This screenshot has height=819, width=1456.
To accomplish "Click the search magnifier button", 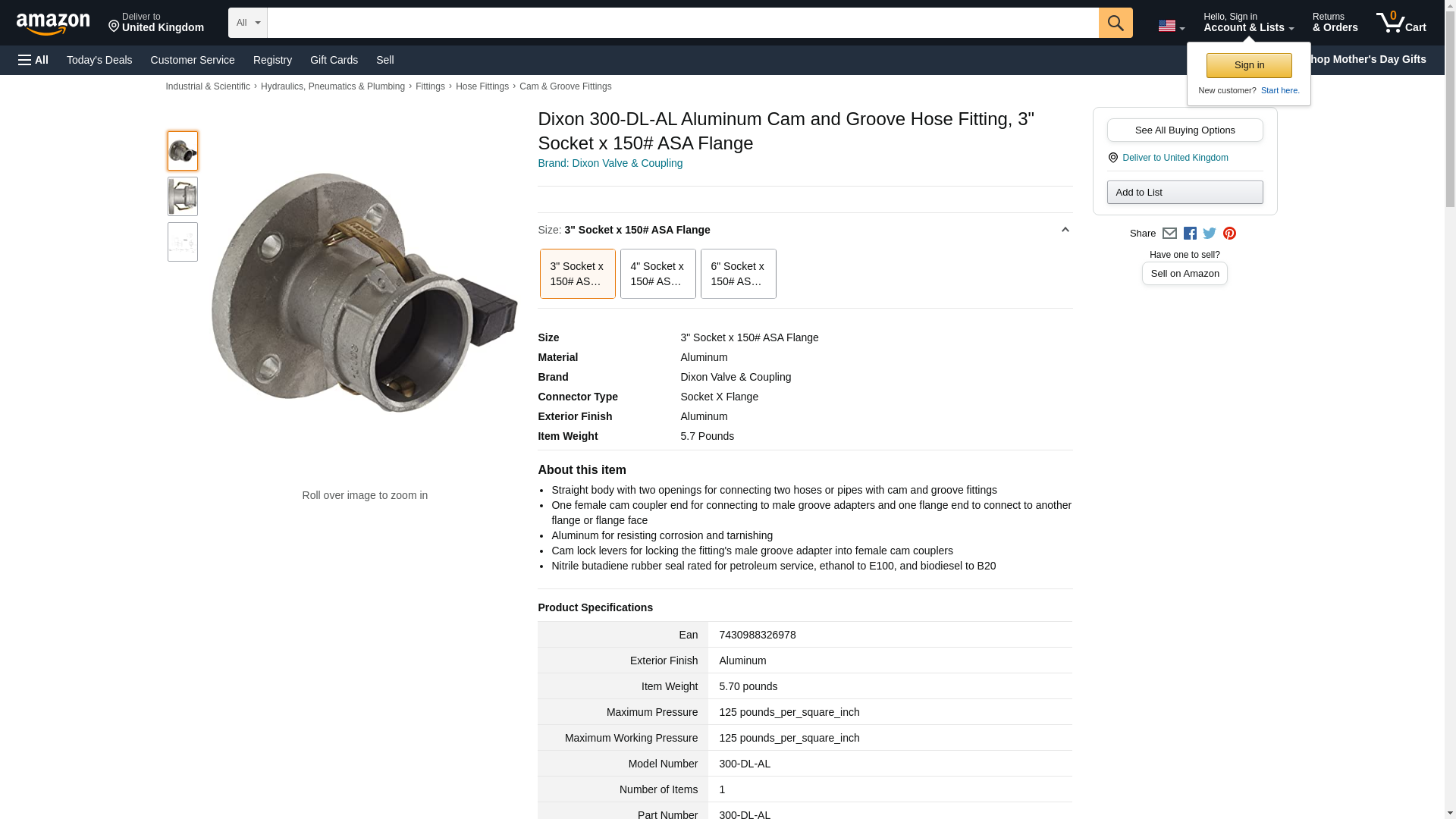I will [1115, 23].
